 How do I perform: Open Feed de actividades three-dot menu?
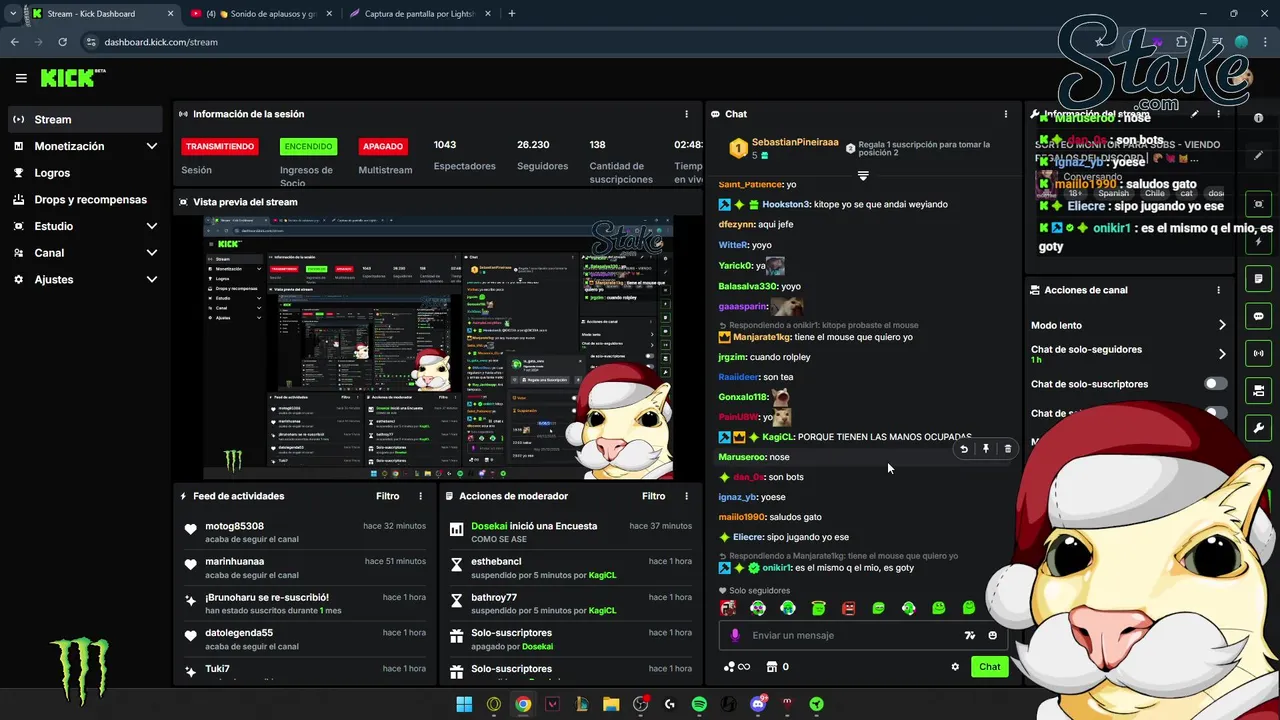coord(420,496)
